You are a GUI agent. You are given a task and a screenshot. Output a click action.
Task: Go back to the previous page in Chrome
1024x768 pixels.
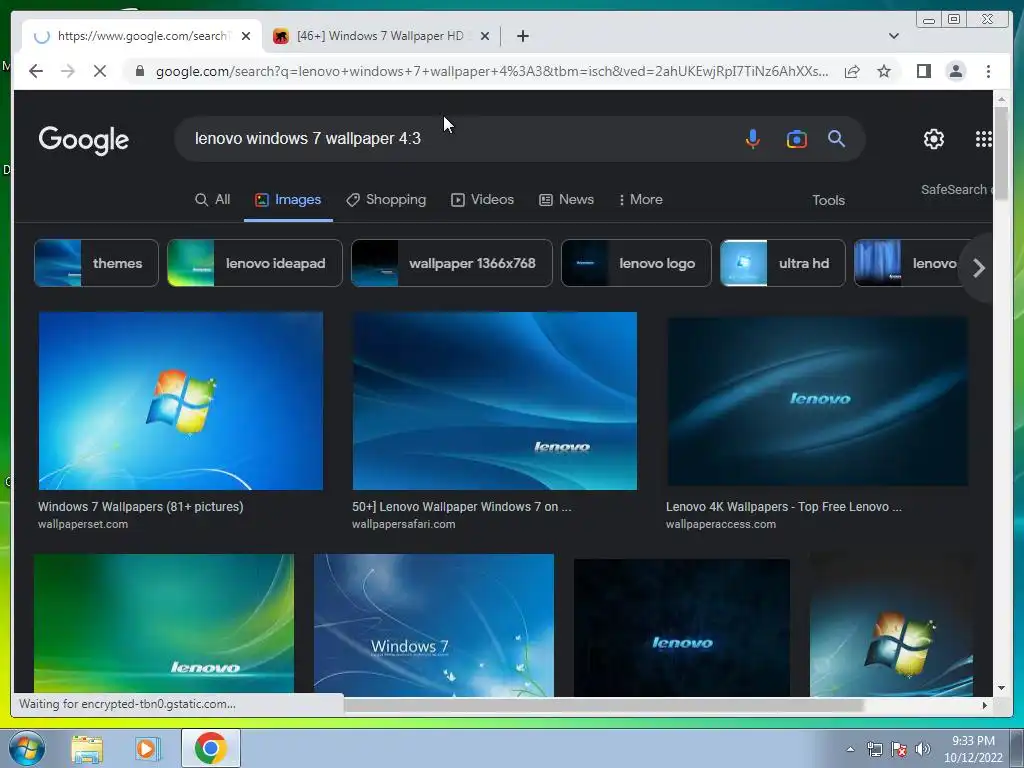click(36, 71)
